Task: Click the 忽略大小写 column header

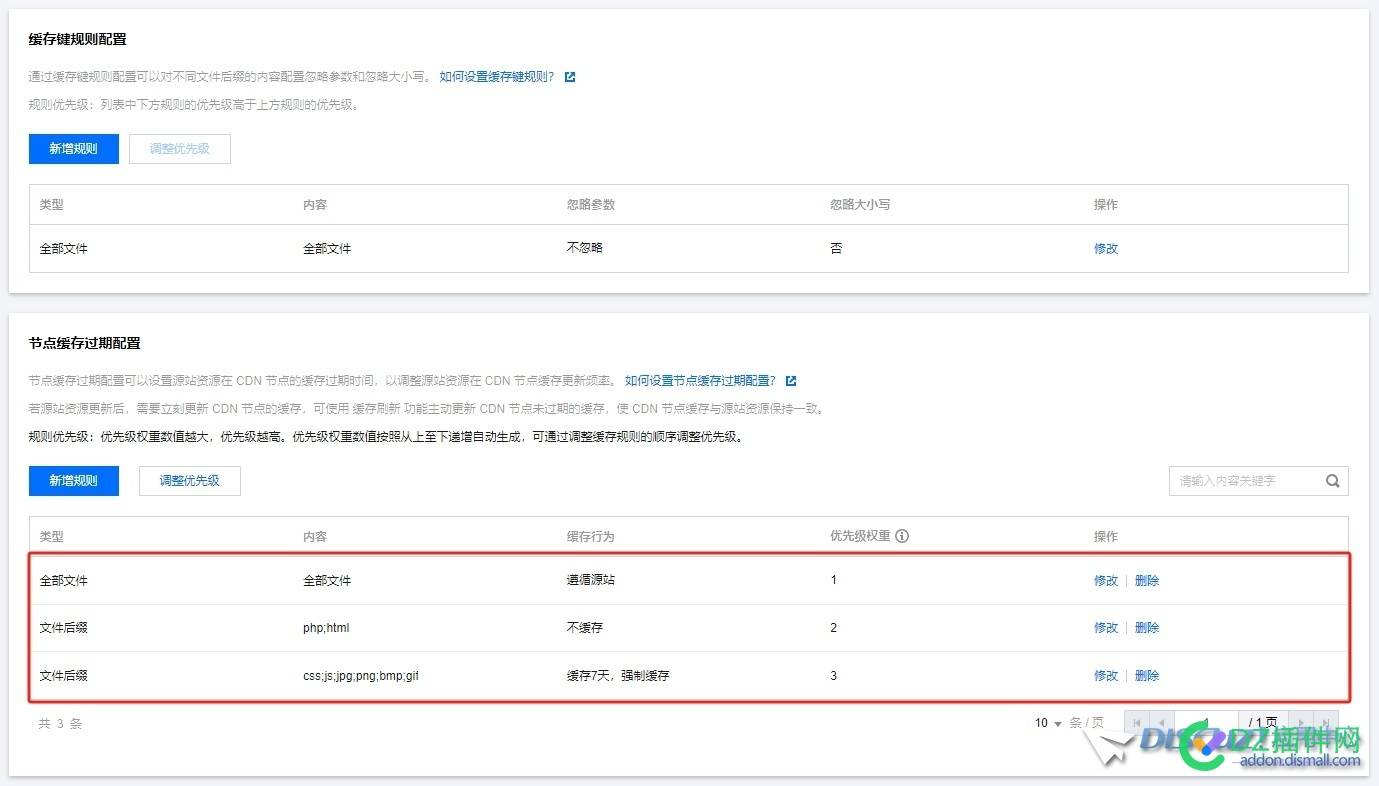Action: coord(860,204)
